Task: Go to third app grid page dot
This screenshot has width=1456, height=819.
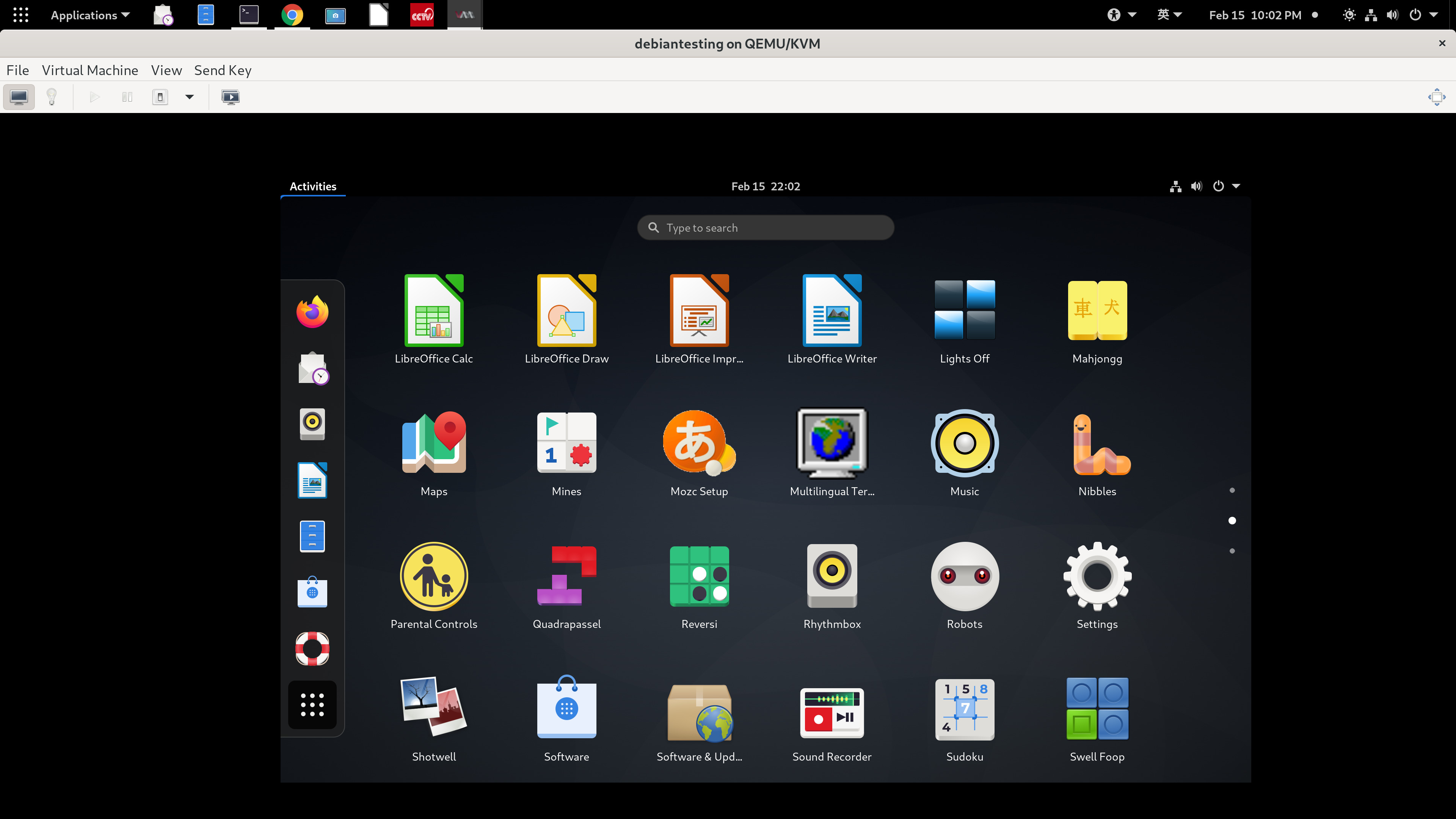Action: [1232, 551]
